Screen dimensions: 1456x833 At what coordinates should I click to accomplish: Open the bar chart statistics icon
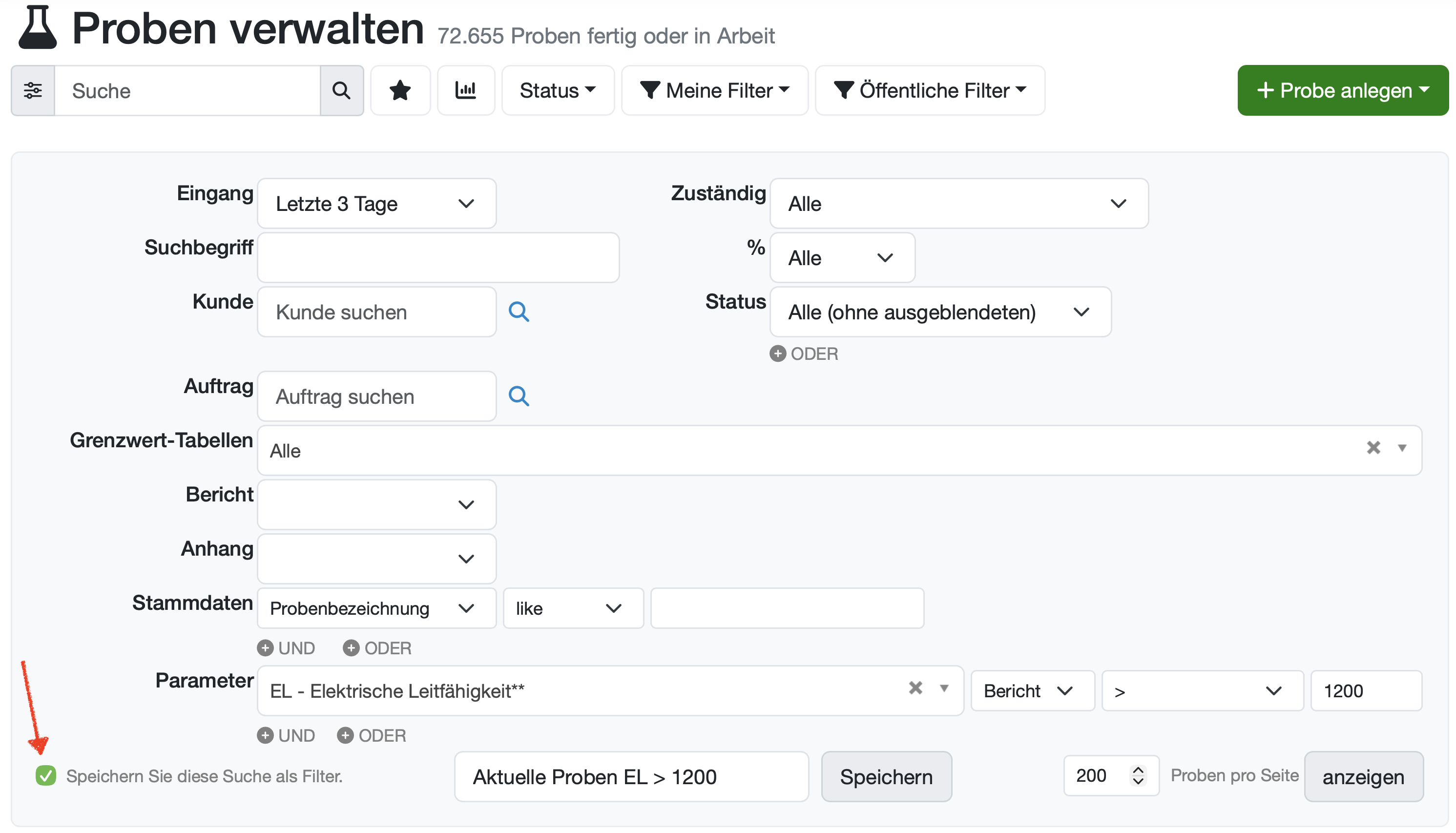(x=466, y=90)
